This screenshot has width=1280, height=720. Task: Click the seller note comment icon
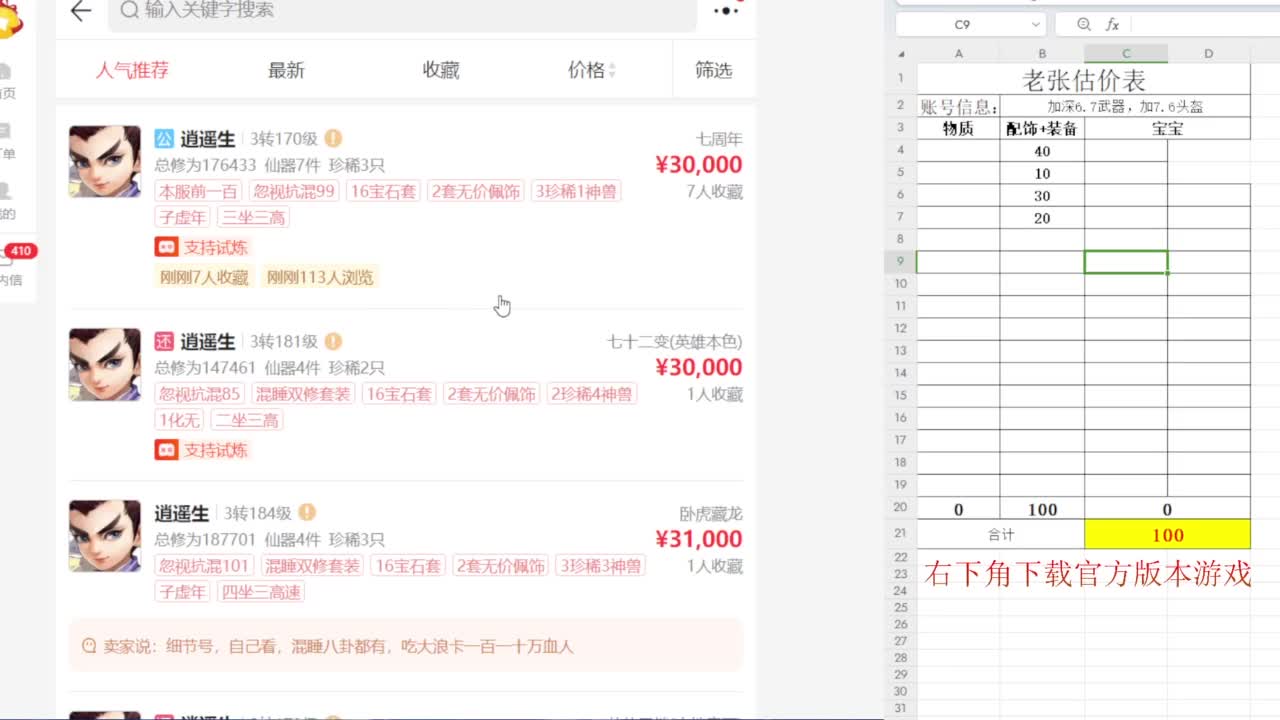coord(89,646)
